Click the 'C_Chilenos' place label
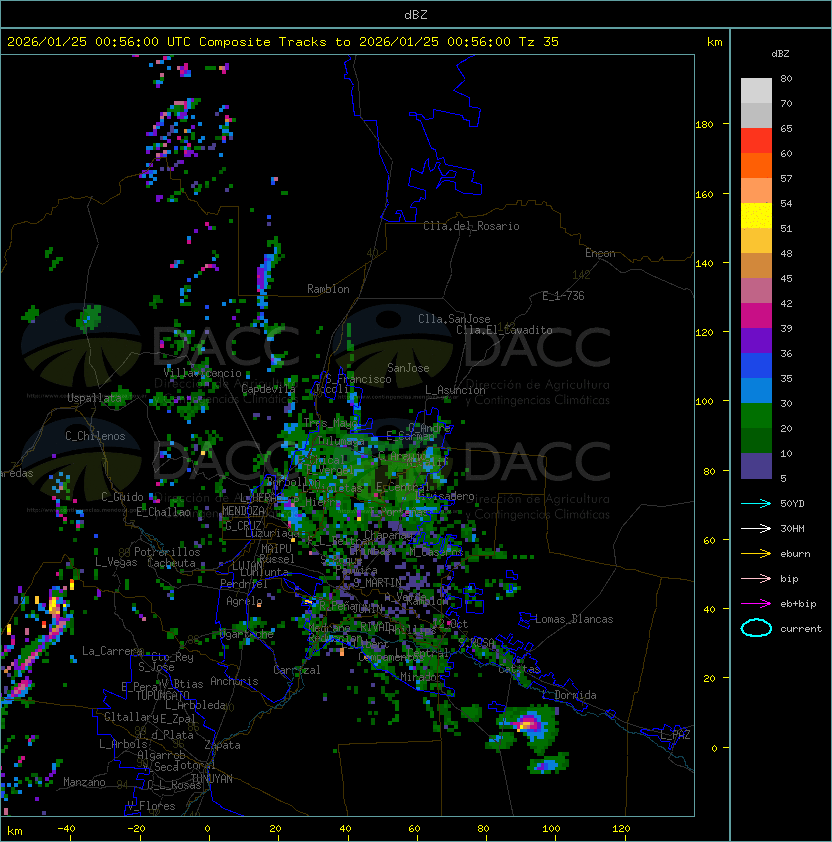832x842 pixels. tap(95, 436)
